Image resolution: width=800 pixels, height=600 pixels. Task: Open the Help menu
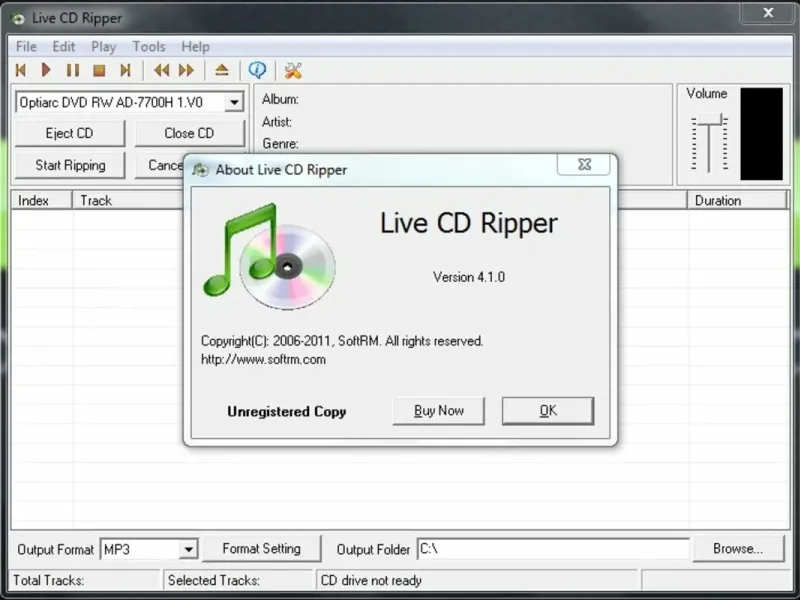(x=195, y=46)
